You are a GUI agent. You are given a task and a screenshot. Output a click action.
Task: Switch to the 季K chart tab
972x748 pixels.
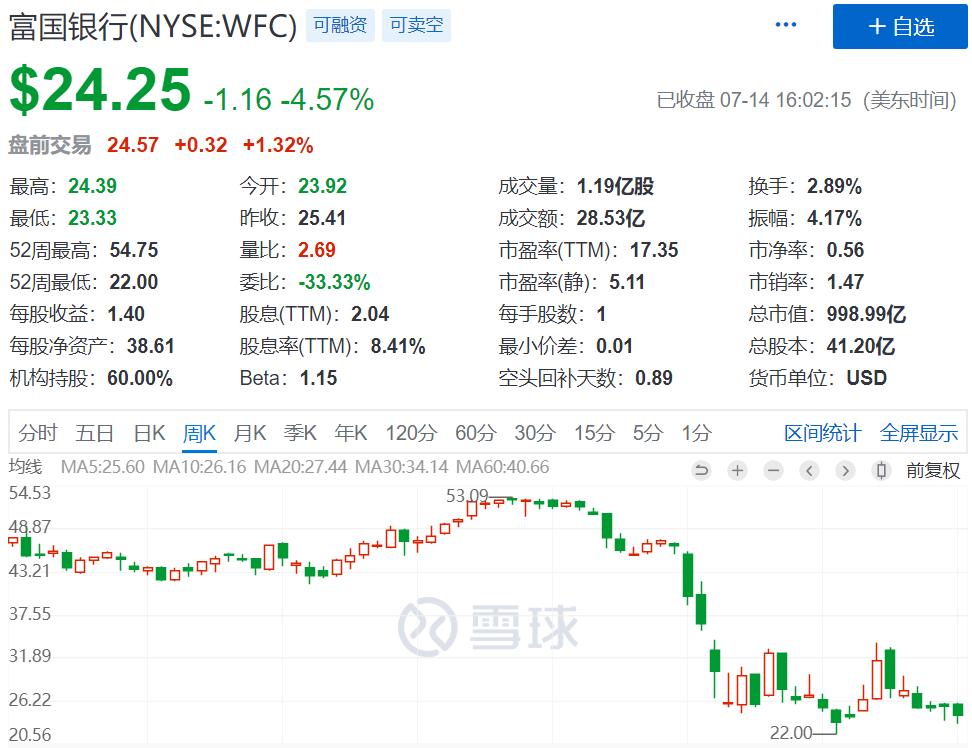coord(300,433)
